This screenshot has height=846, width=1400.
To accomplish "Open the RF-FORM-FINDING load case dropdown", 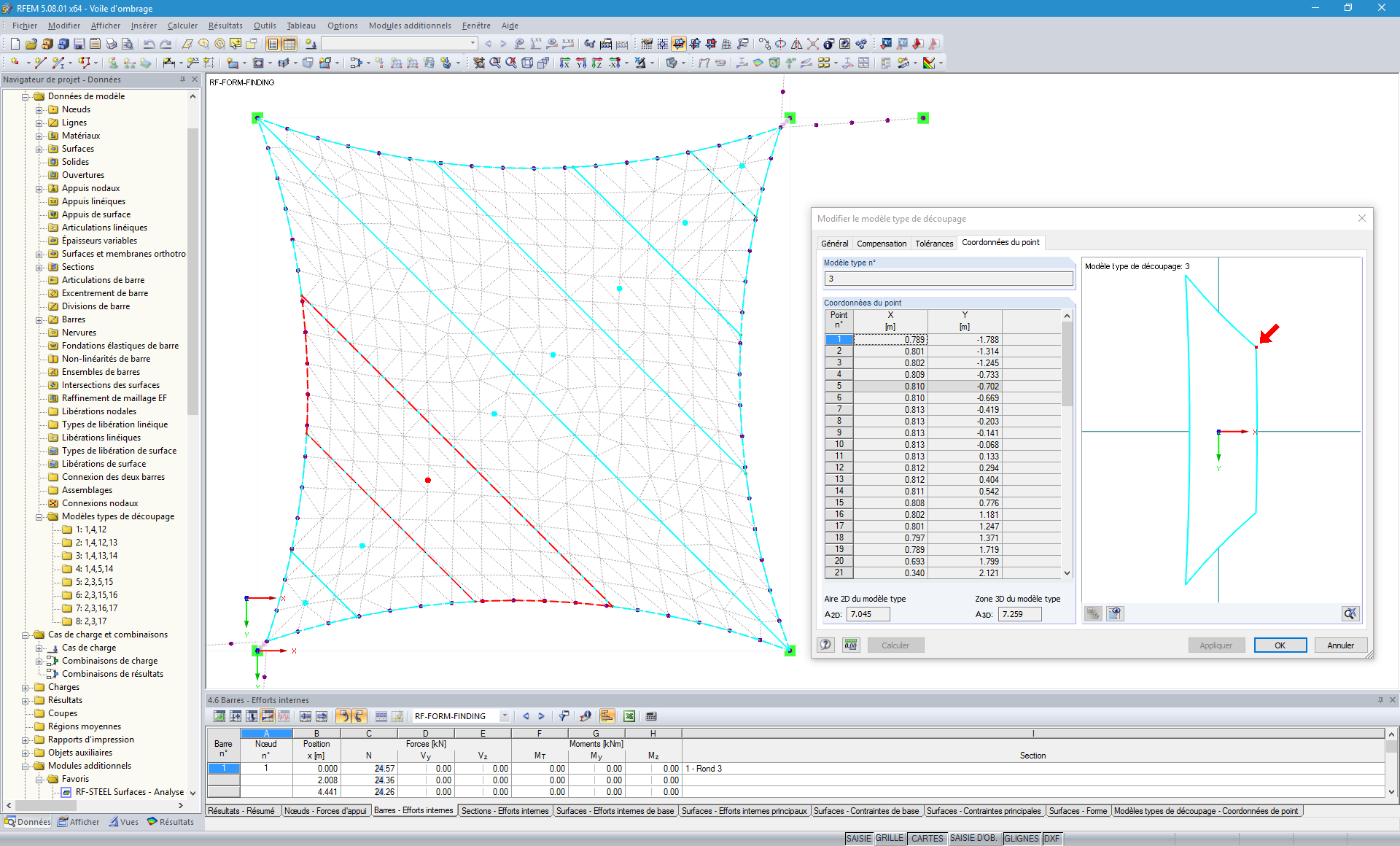I will click(x=503, y=715).
